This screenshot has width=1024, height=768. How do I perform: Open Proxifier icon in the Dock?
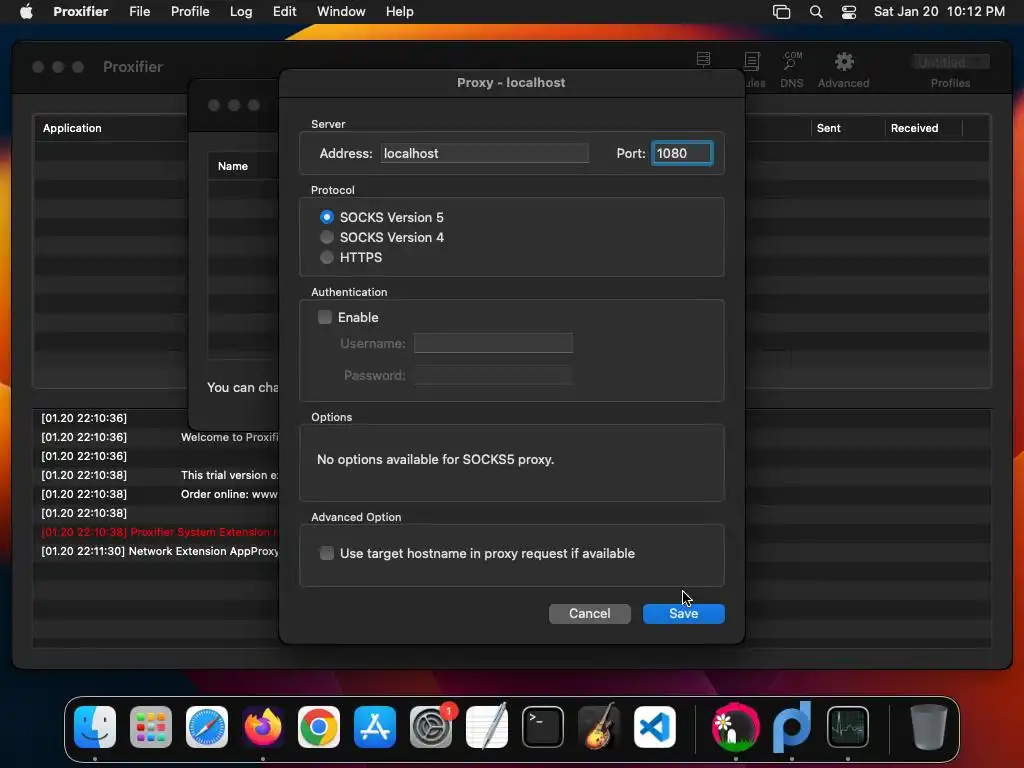792,727
